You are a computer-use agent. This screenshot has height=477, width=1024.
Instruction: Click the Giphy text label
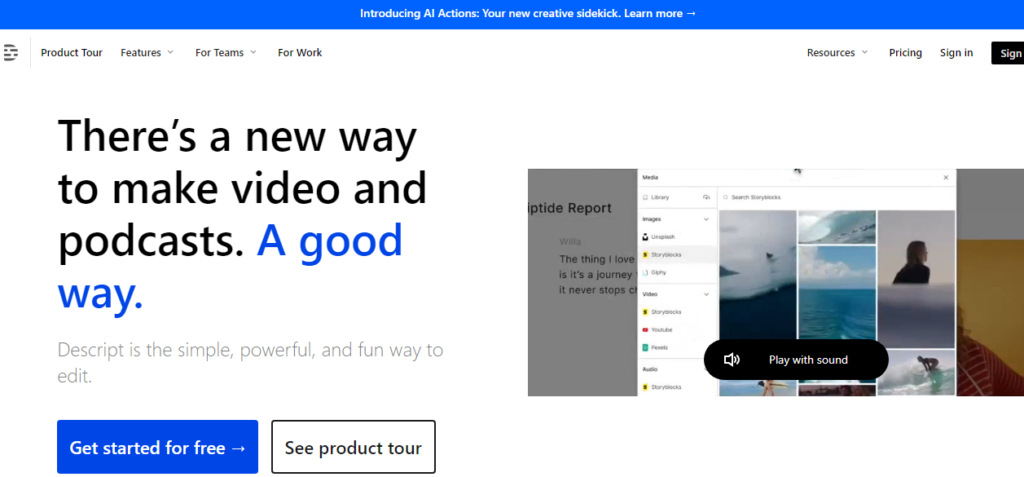[x=658, y=272]
